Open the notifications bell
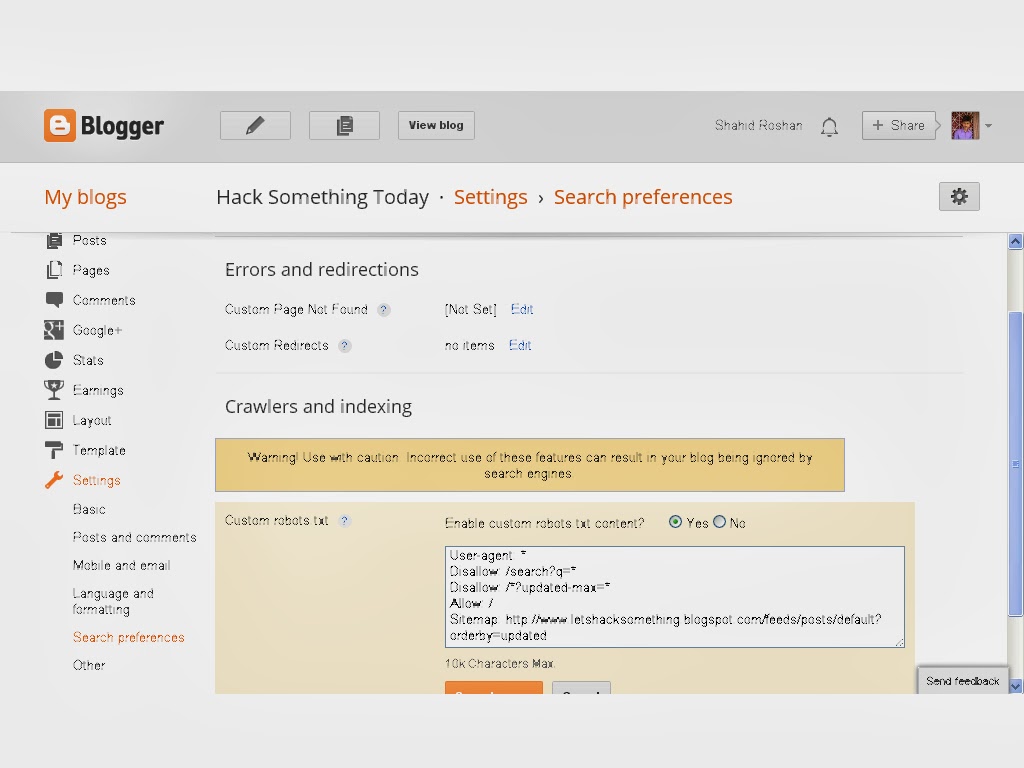The image size is (1024, 768). (x=829, y=126)
